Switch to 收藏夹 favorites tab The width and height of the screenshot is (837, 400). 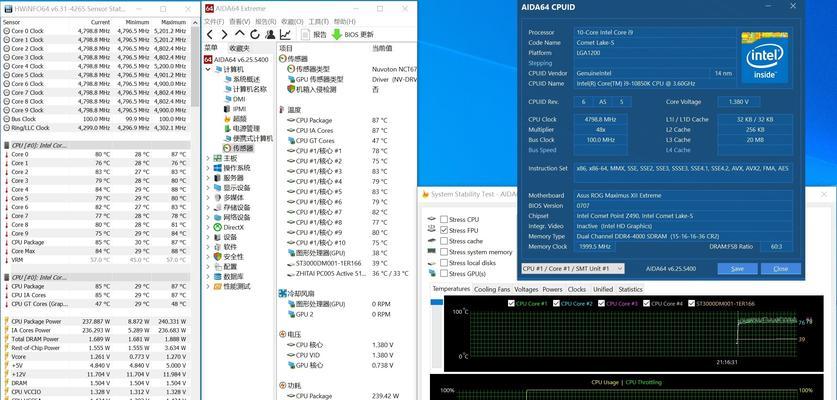coord(239,48)
